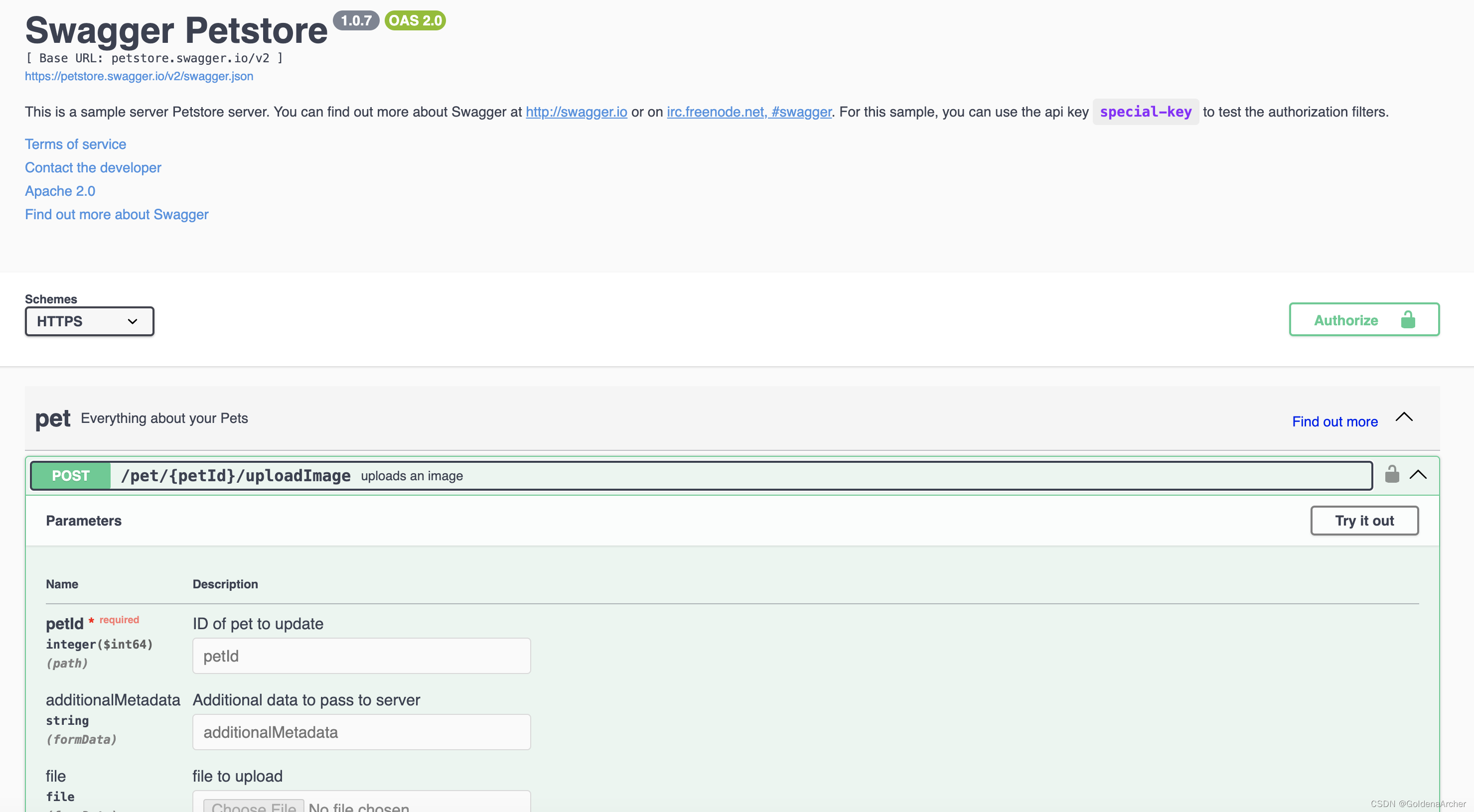1474x812 pixels.
Task: Focus the petId input field
Action: click(x=362, y=656)
